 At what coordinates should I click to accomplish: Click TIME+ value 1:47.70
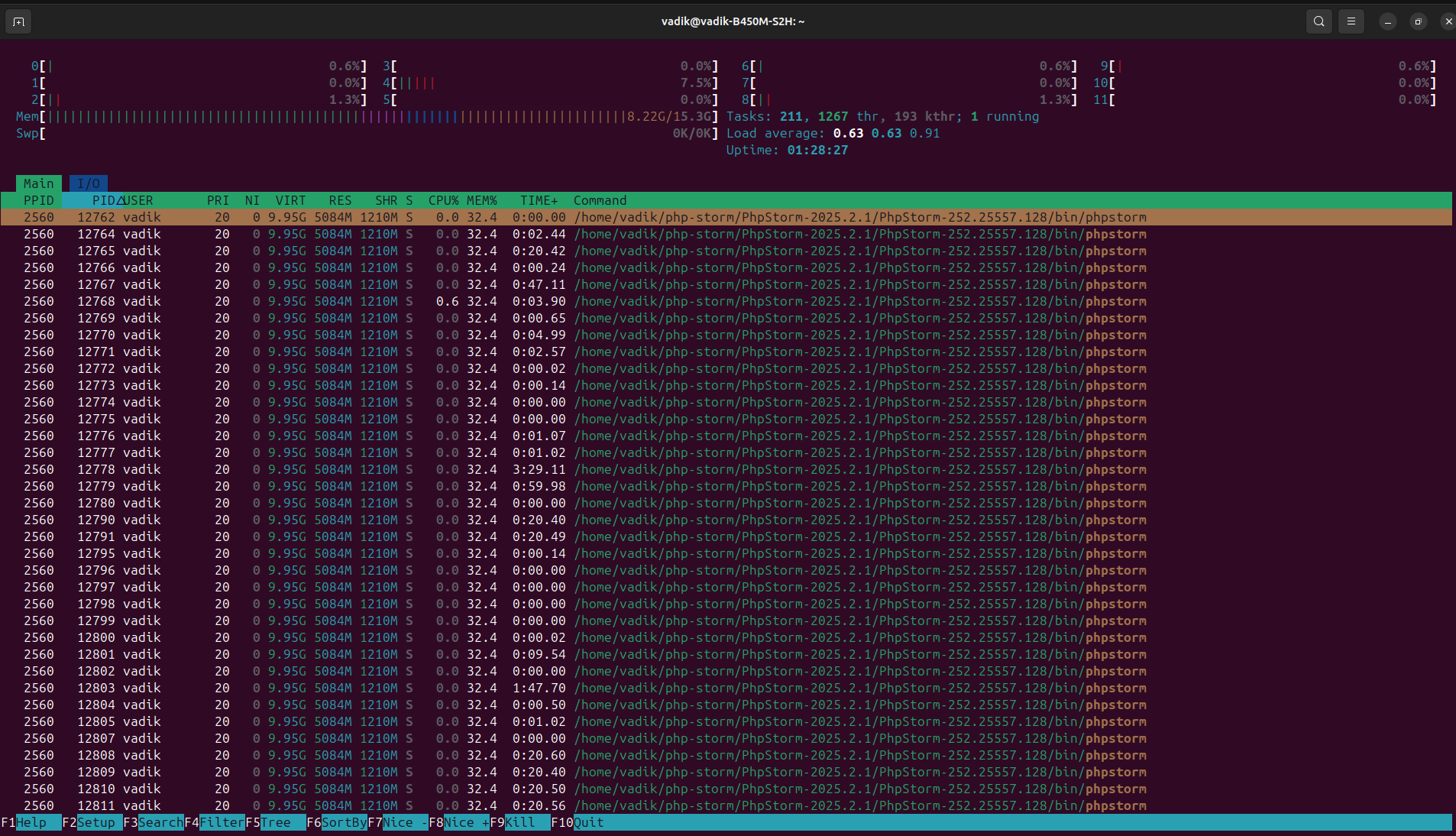tap(539, 688)
